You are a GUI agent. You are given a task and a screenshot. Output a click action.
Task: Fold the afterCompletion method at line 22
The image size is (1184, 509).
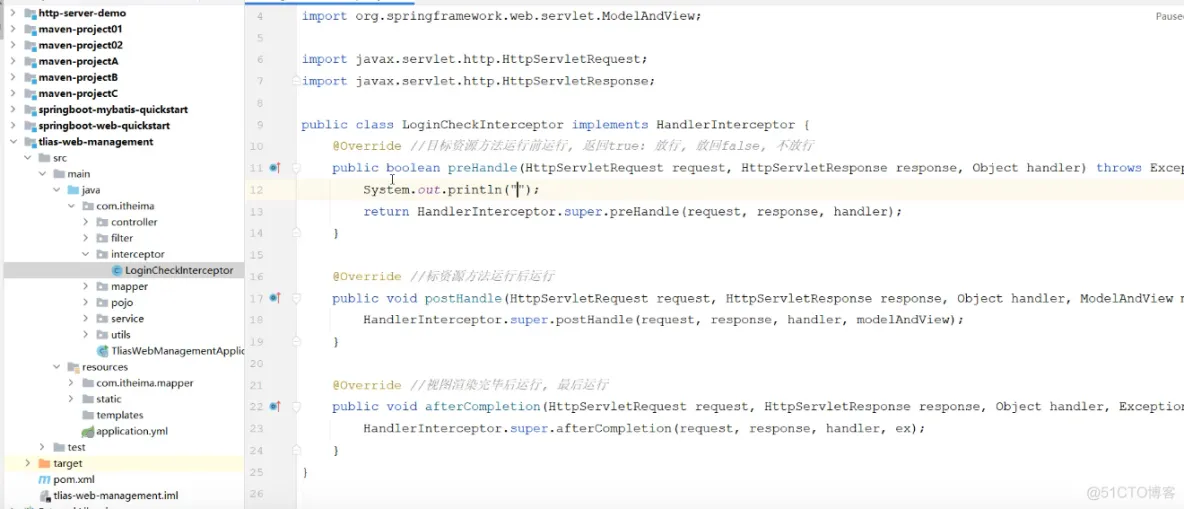coord(297,406)
